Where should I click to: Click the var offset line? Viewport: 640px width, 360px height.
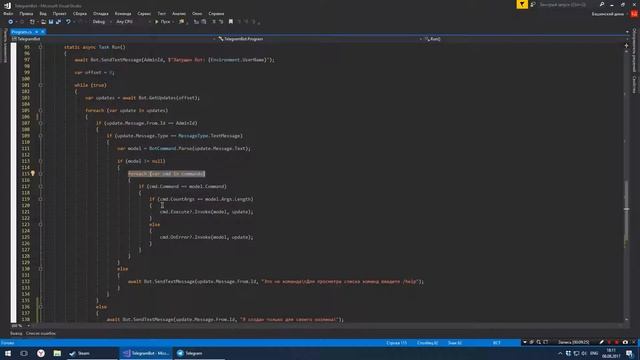(x=94, y=72)
